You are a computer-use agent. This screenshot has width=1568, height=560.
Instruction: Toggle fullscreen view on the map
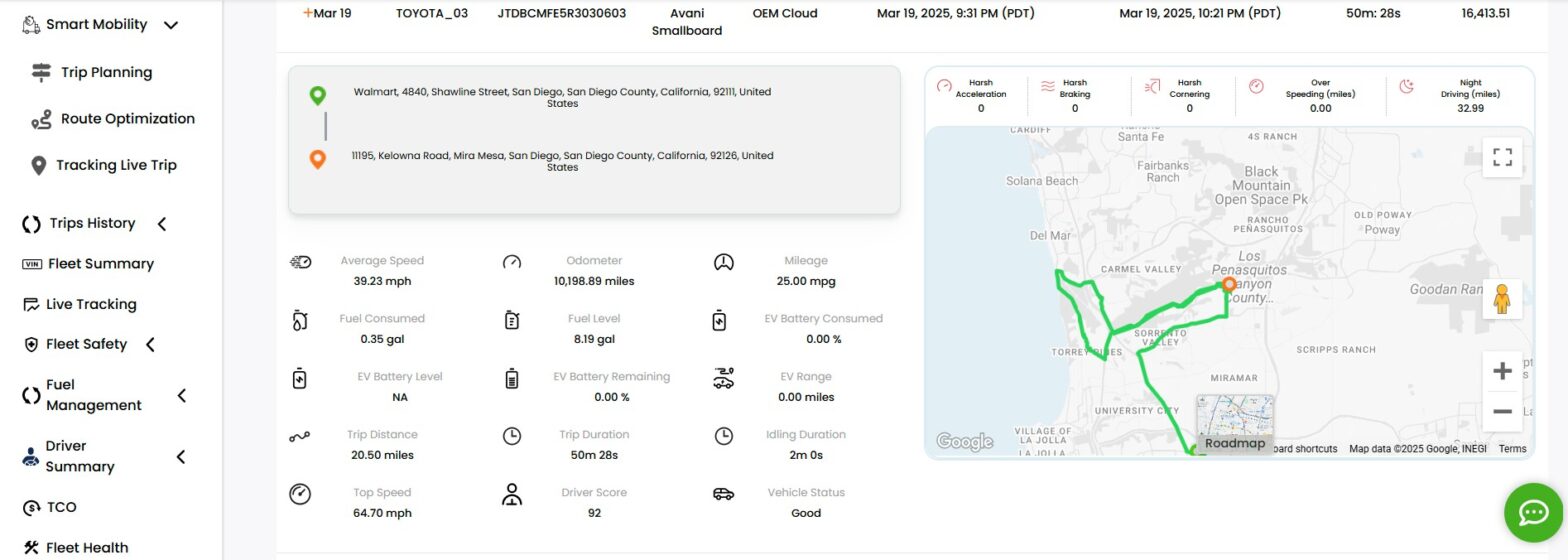pyautogui.click(x=1502, y=157)
